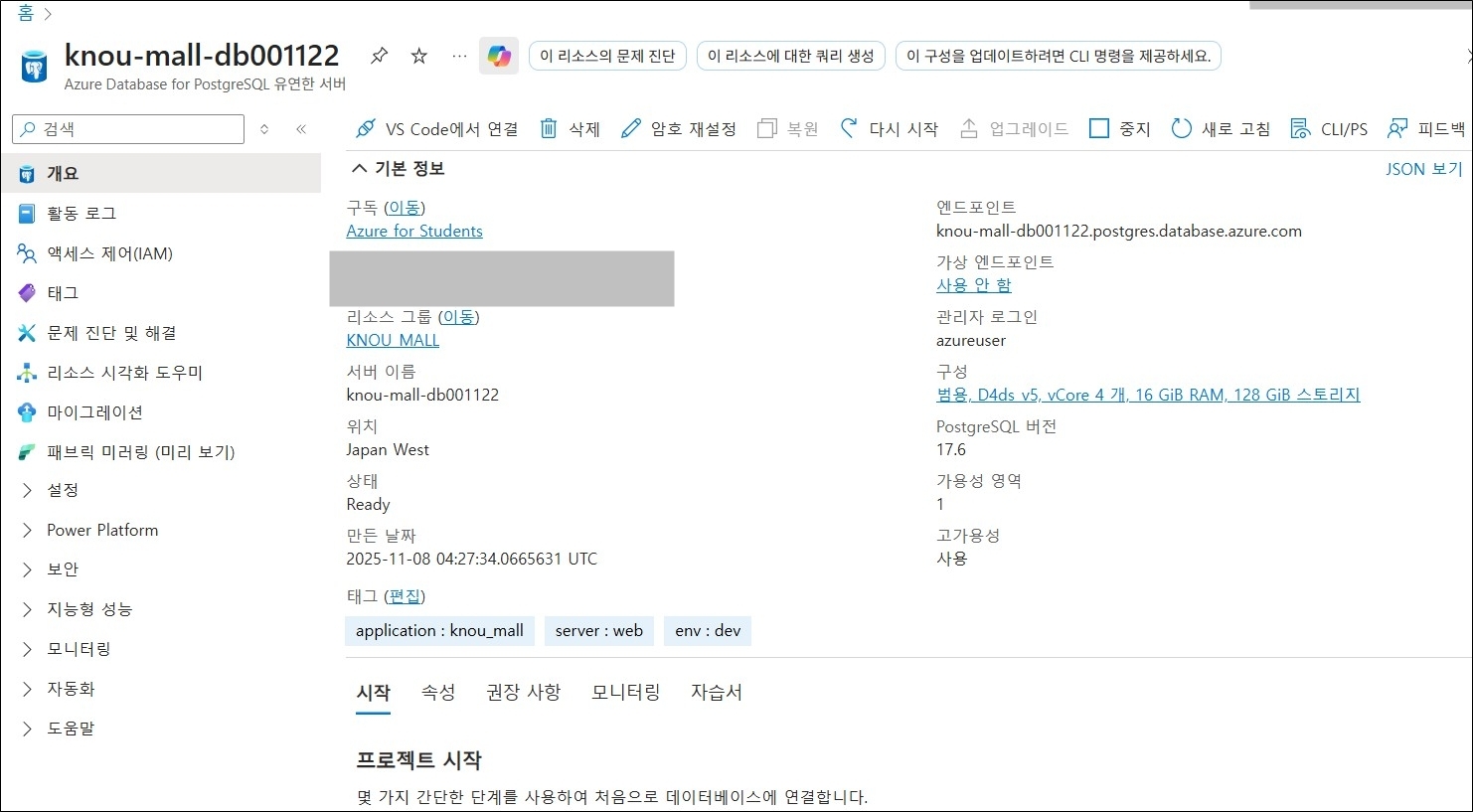Viewport: 1473px width, 812px height.
Task: Select the 17.6 PostgreSQL version value
Action: click(x=951, y=449)
